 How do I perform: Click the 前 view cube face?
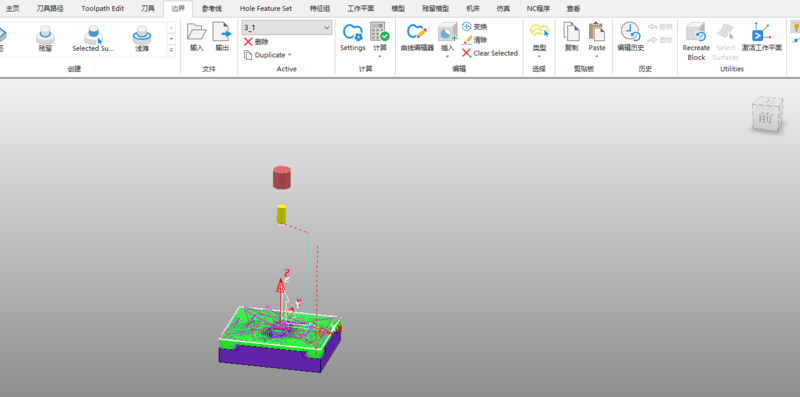click(766, 115)
